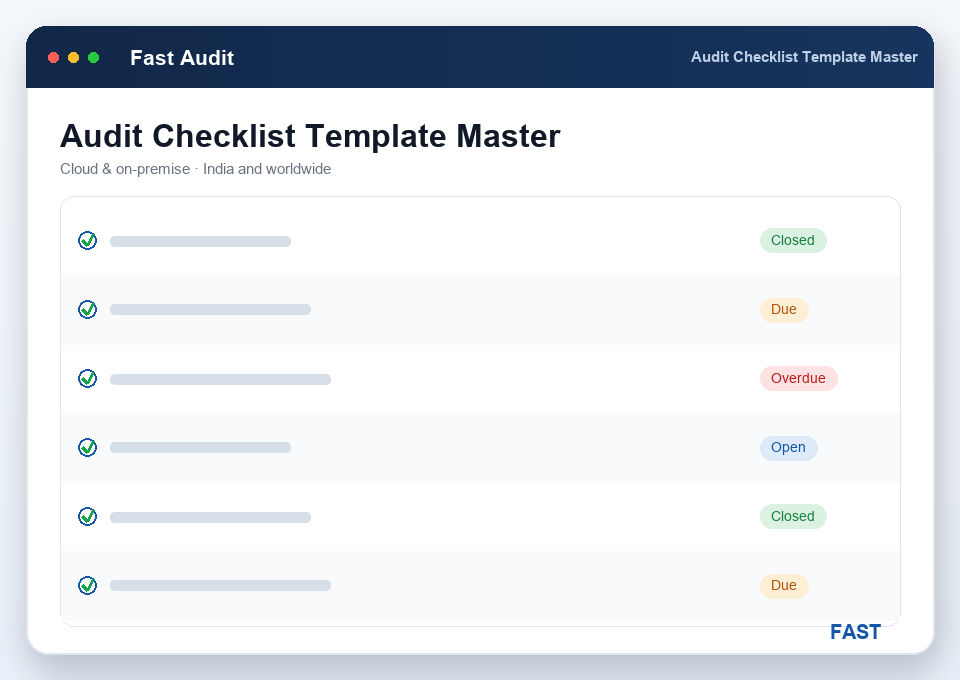960x680 pixels.
Task: Click the Closed badge in the first row
Action: (x=793, y=241)
